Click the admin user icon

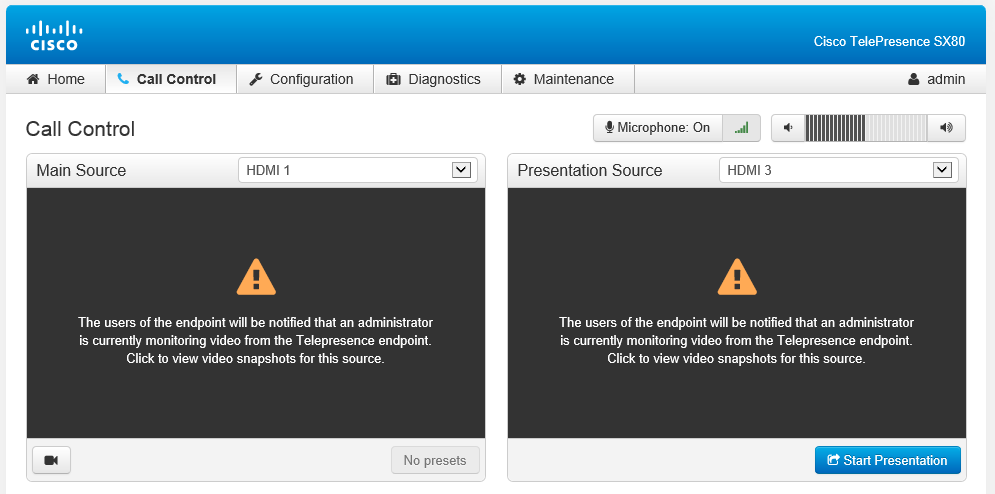(913, 79)
